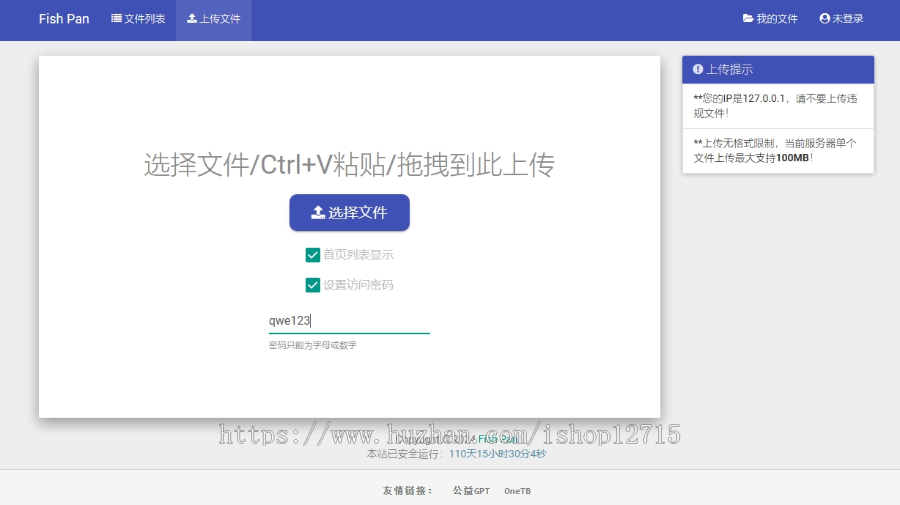Click the uptime 110天15小时30分4秒 text
This screenshot has height=505, width=900.
click(497, 454)
